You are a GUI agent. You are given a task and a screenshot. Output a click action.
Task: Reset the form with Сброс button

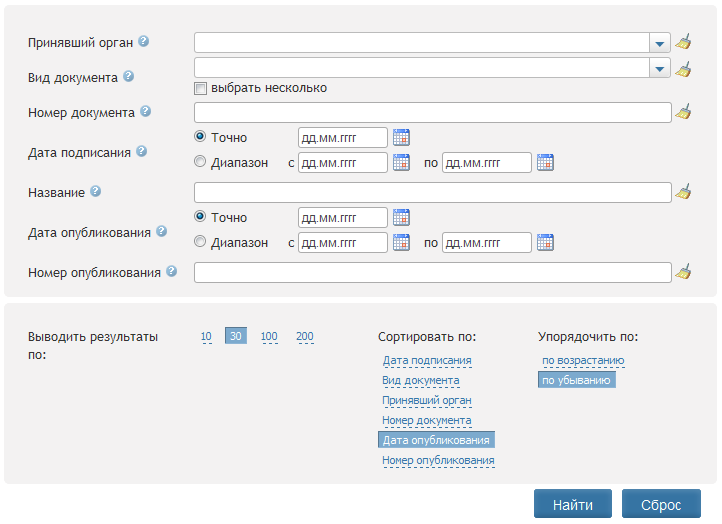coord(661,504)
